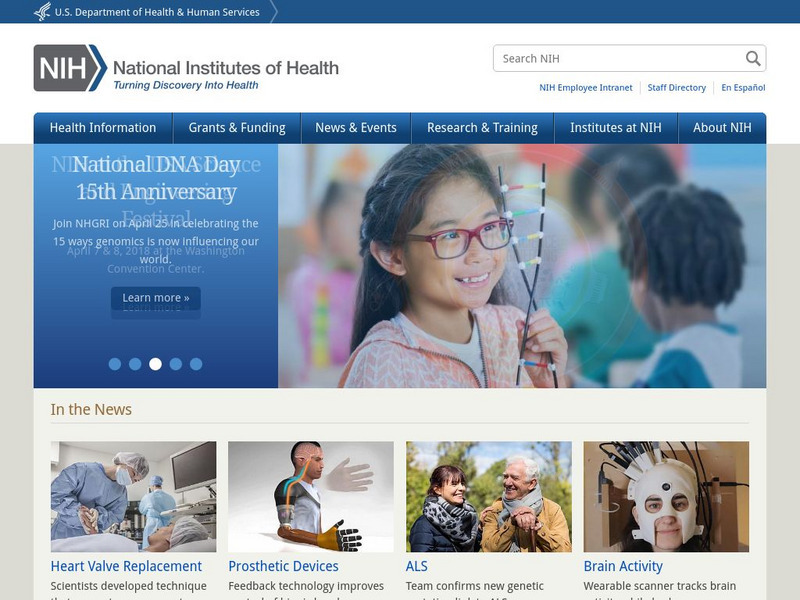The image size is (800, 600).
Task: Select the active third slideshow dot
Action: click(156, 364)
